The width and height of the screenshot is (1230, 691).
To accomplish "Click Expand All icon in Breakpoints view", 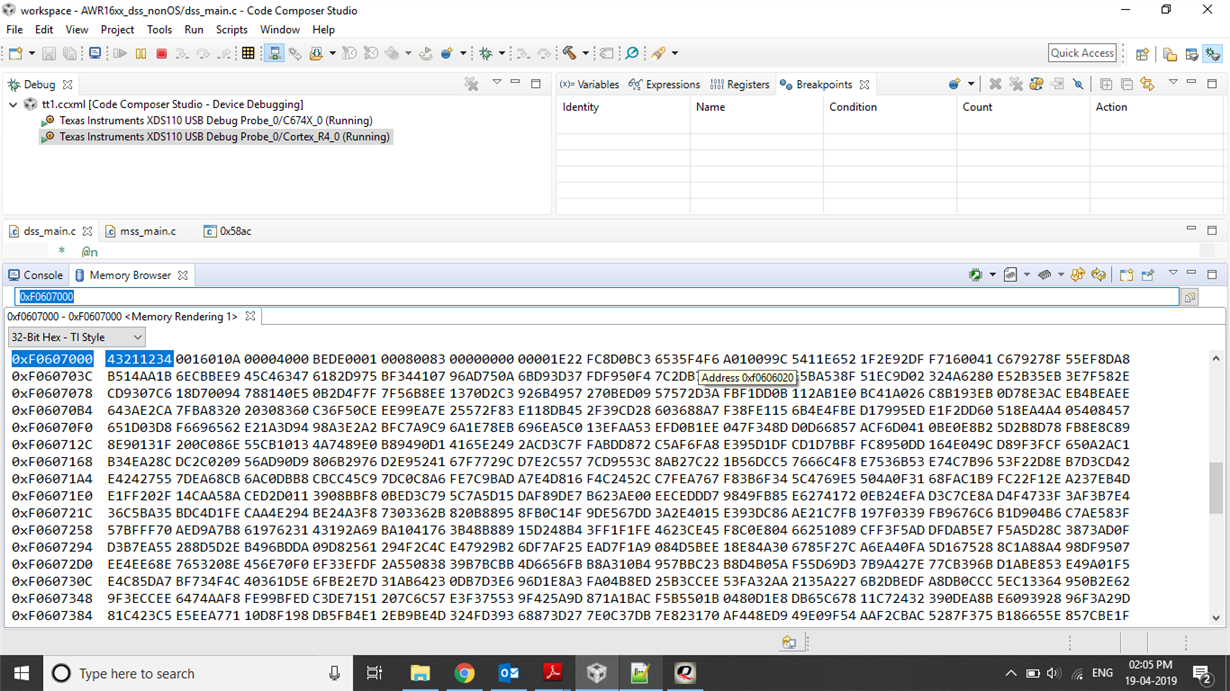I will click(1106, 84).
